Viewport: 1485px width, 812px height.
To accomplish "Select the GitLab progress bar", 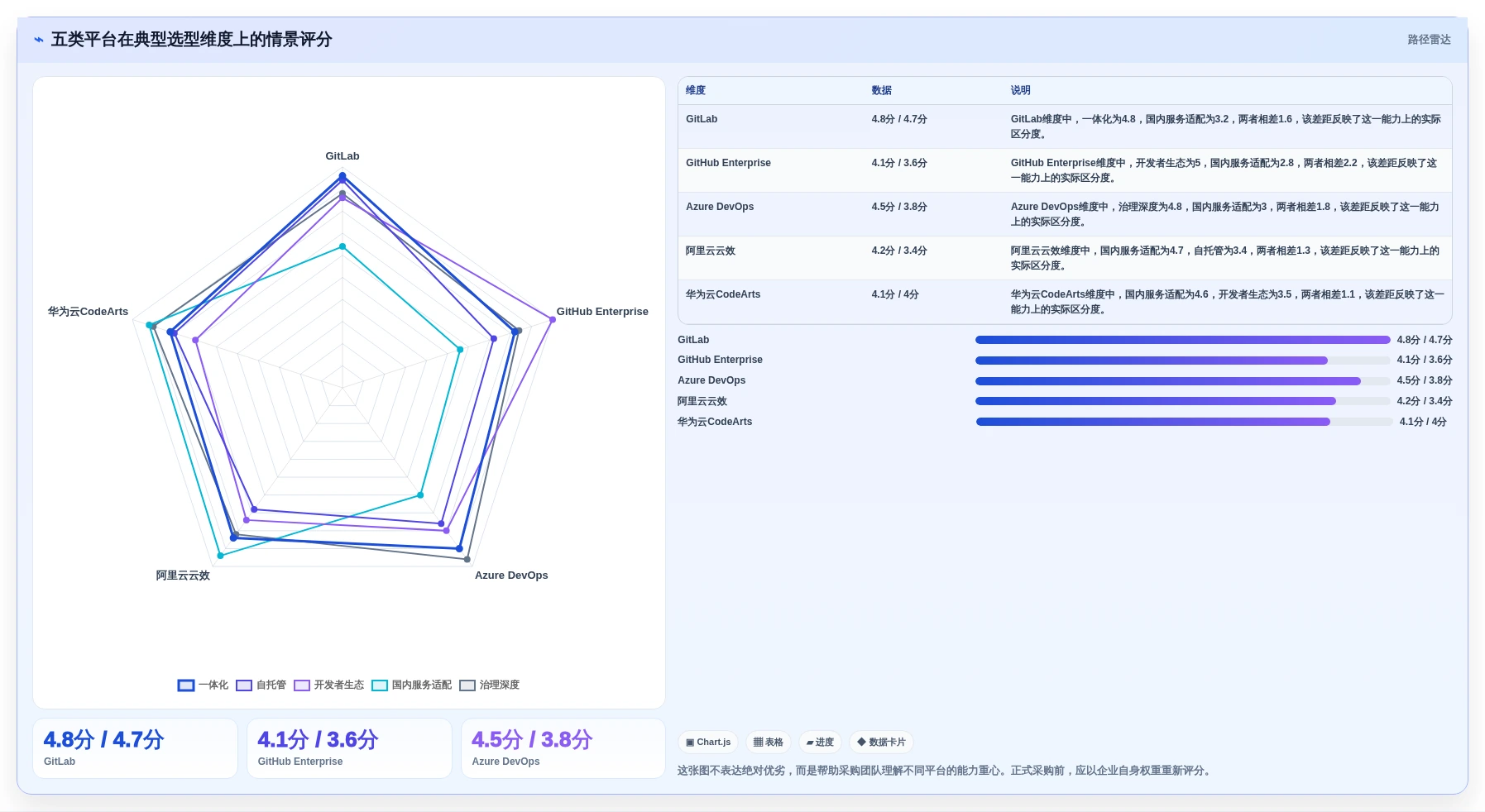I will (x=1182, y=340).
